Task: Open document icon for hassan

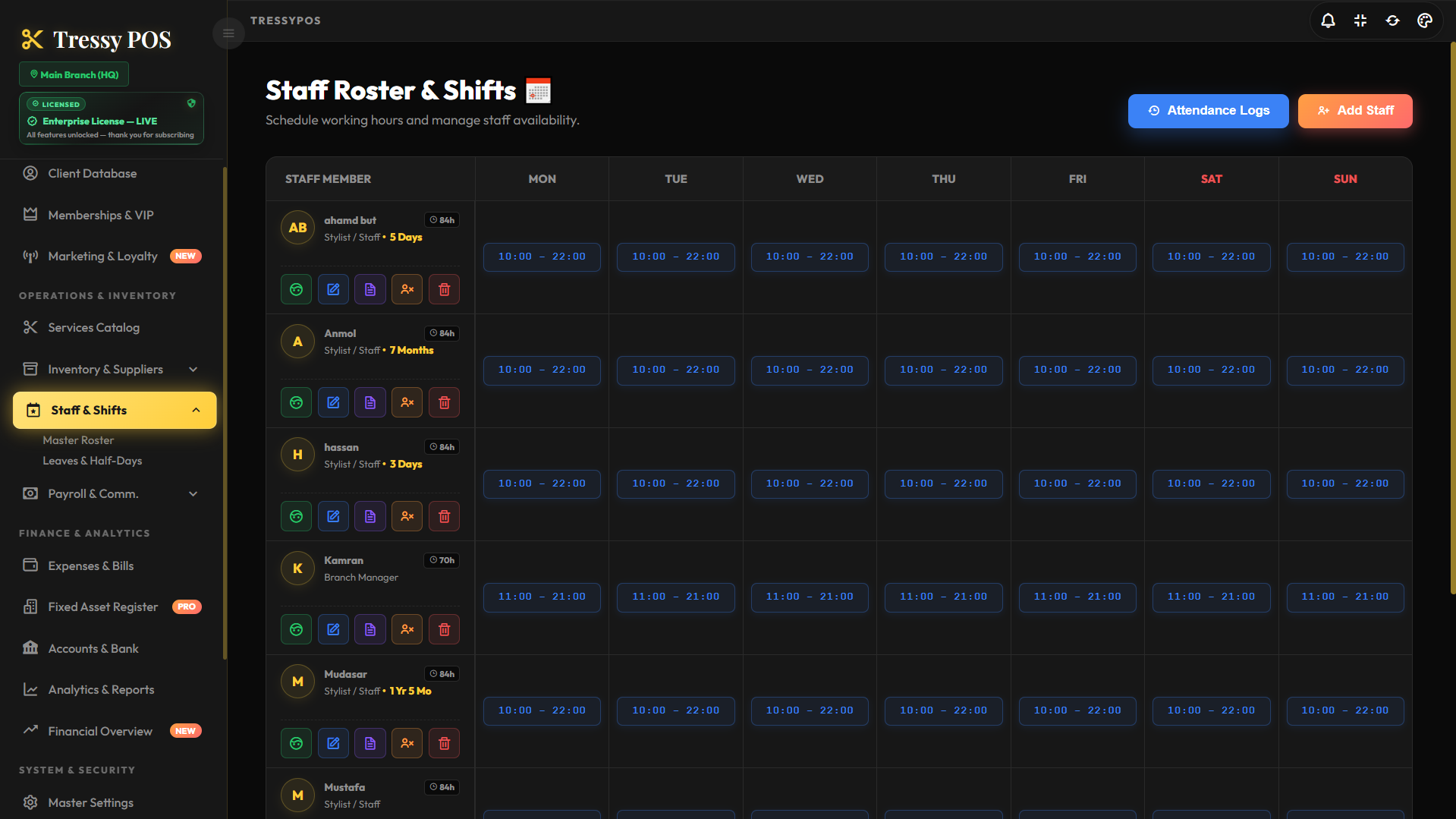Action: (370, 516)
